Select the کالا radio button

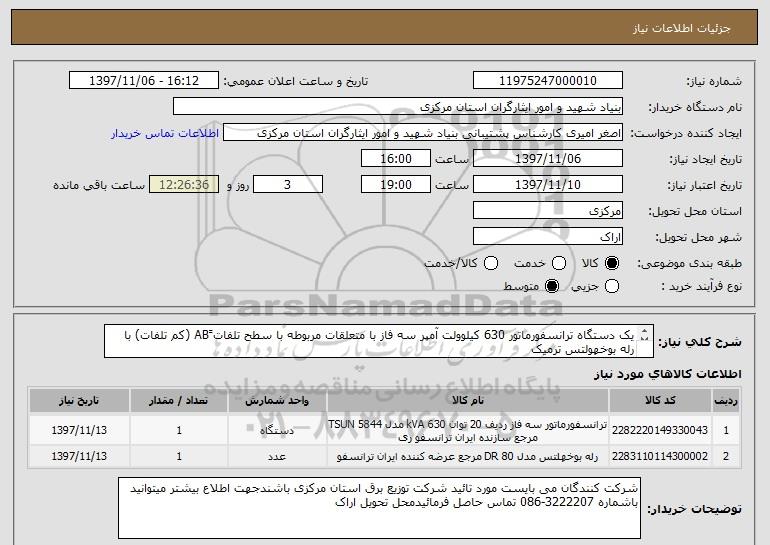612,264
